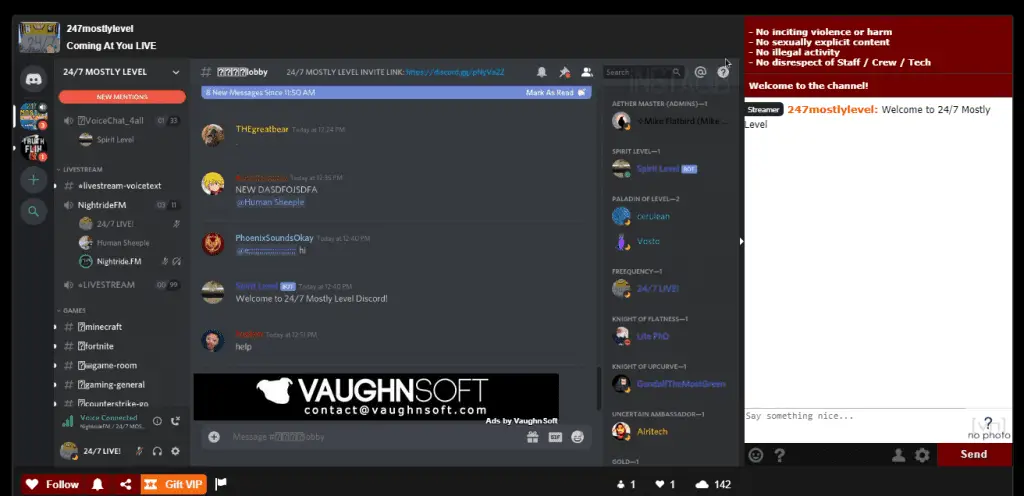1024x496 pixels.
Task: Open the emoji picker in Discord message bar
Action: click(577, 437)
